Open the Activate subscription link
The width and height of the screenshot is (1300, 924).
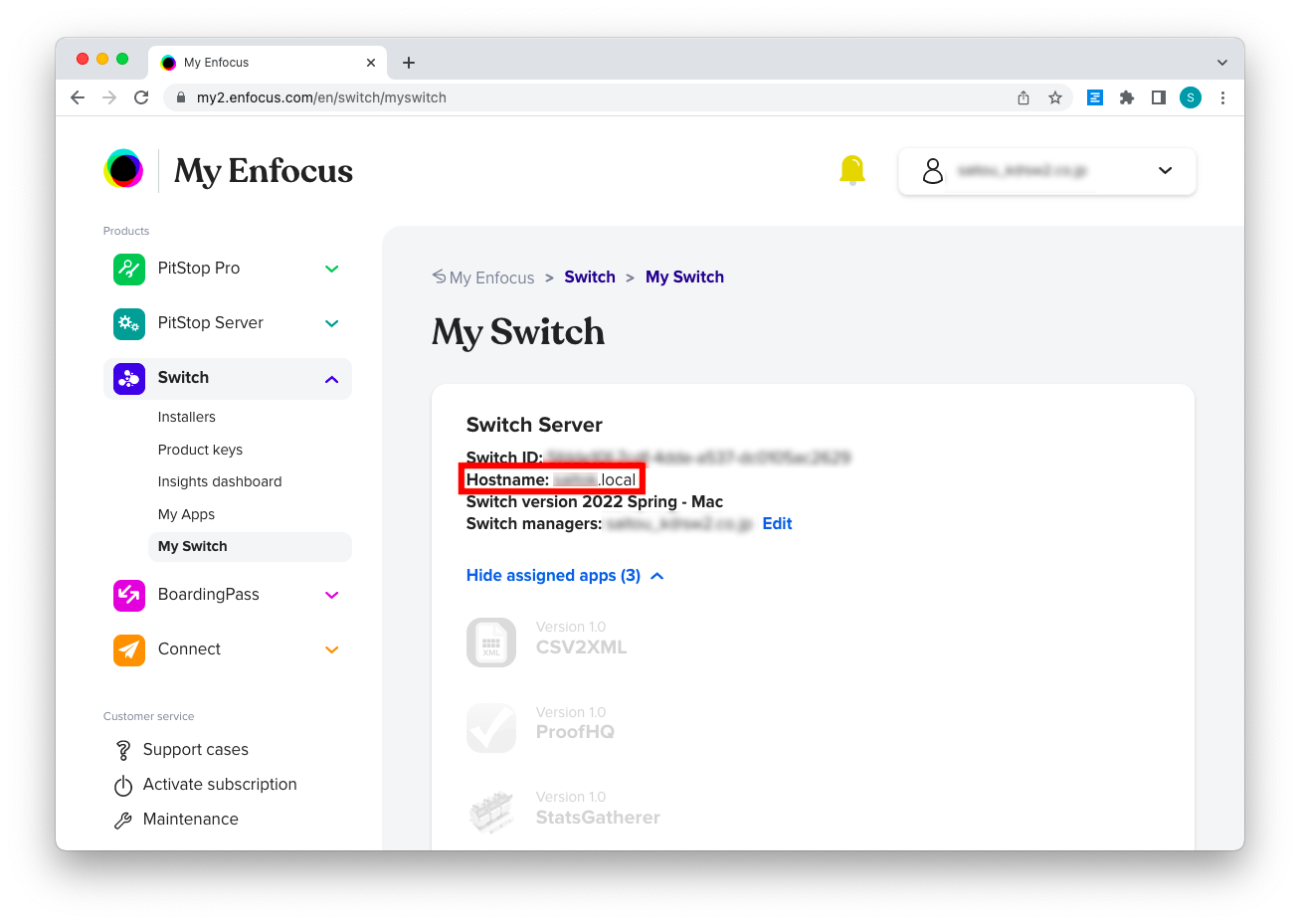pos(220,784)
